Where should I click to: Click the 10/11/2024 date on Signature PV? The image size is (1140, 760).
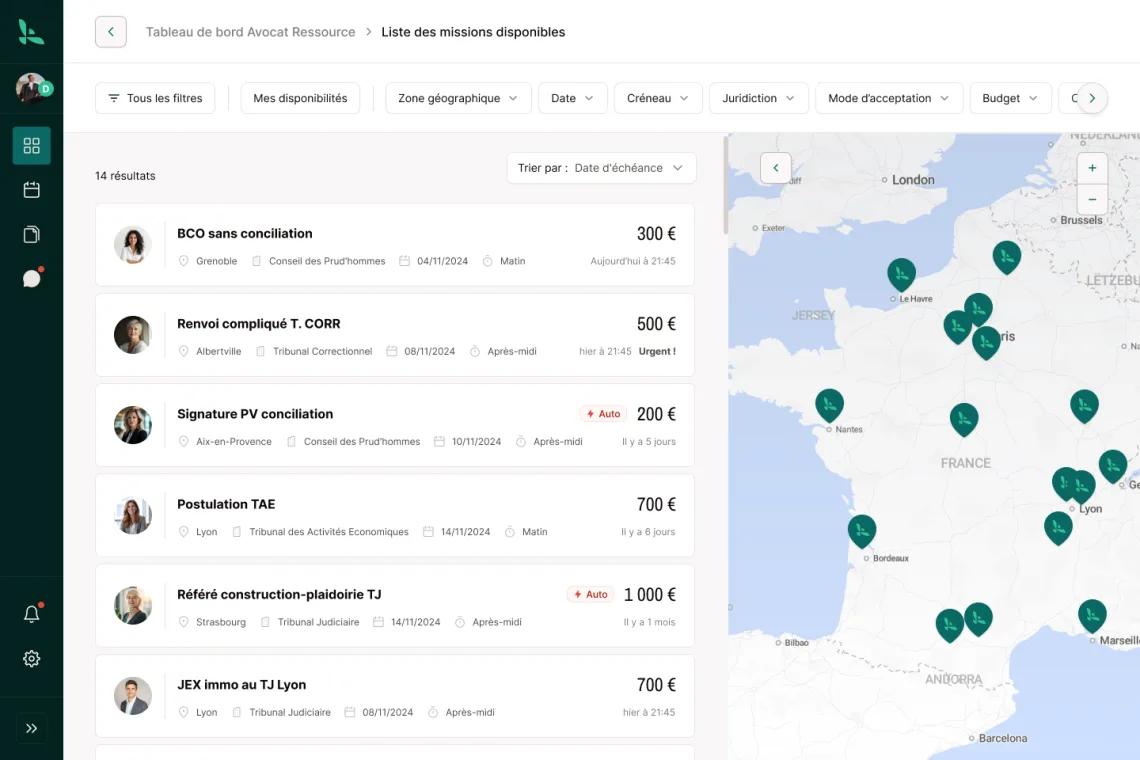pyautogui.click(x=476, y=441)
